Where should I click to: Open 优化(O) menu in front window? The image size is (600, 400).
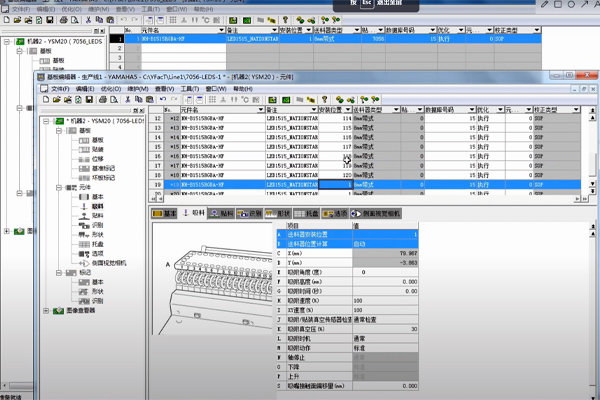point(111,89)
